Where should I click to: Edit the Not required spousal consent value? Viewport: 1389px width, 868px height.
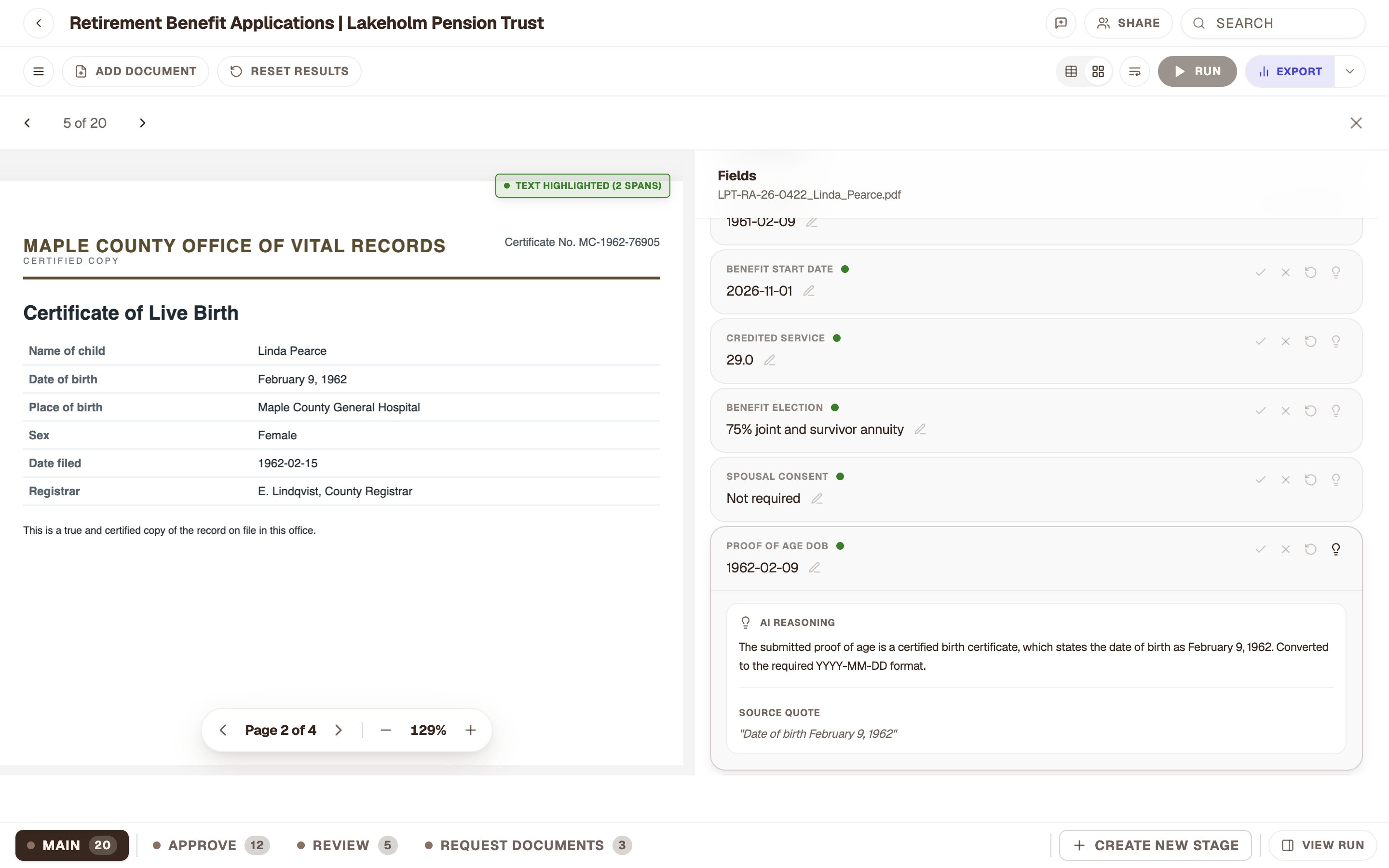pos(817,498)
